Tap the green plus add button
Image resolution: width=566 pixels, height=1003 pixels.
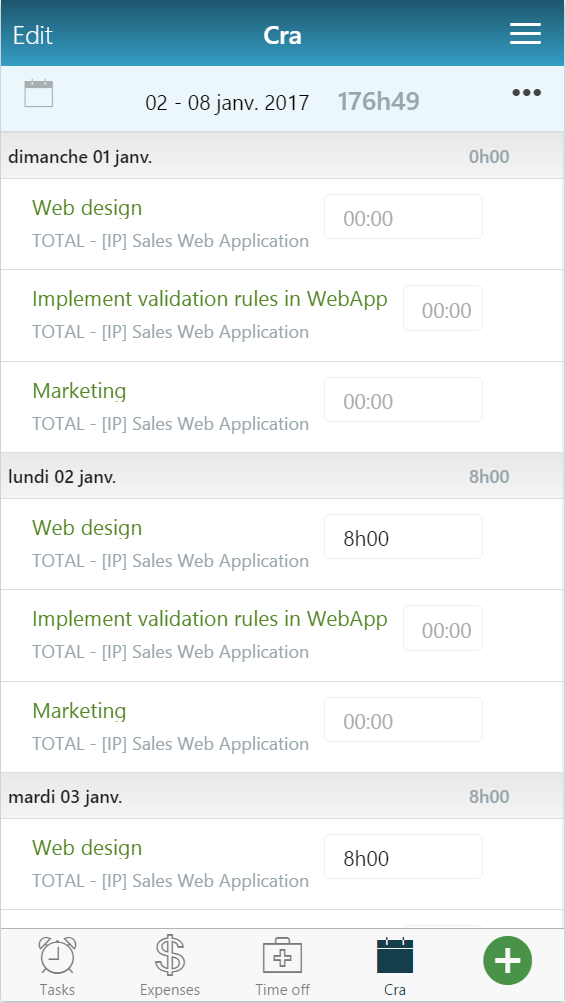(x=508, y=960)
